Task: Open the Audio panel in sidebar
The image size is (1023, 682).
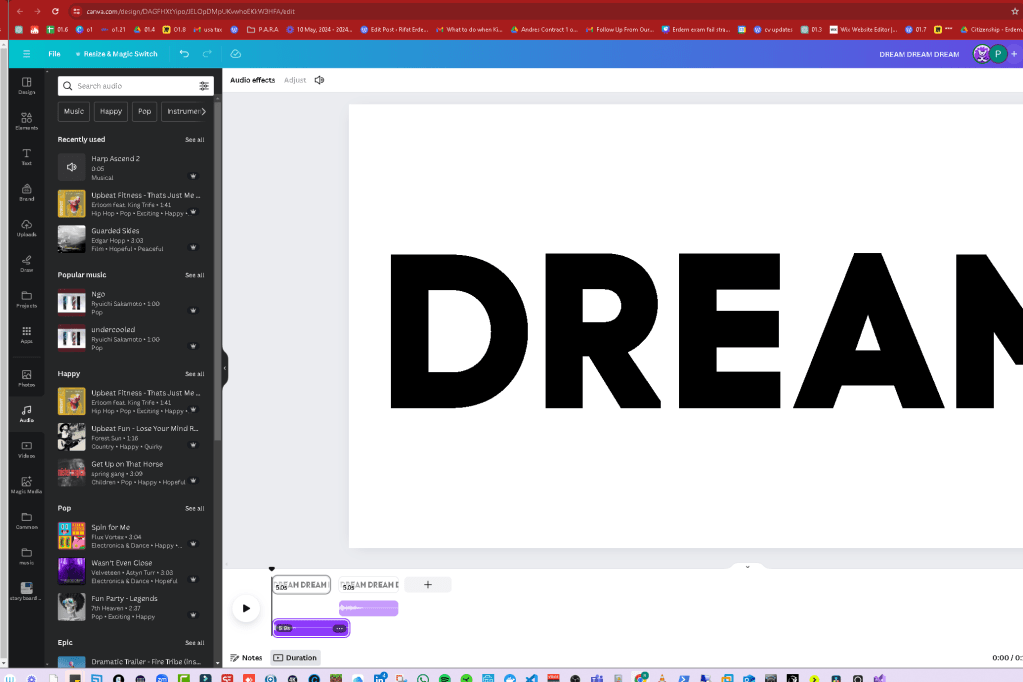Action: point(26,414)
